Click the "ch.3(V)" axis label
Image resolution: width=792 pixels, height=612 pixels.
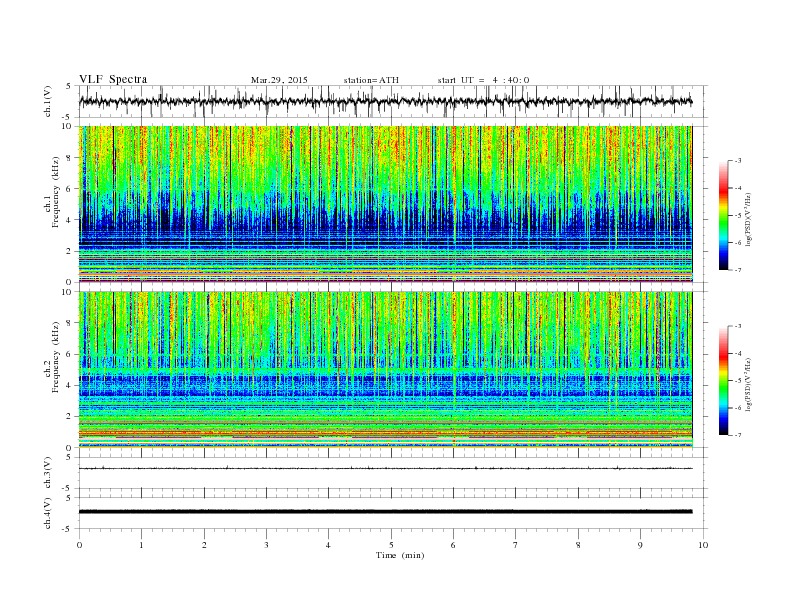pyautogui.click(x=47, y=473)
